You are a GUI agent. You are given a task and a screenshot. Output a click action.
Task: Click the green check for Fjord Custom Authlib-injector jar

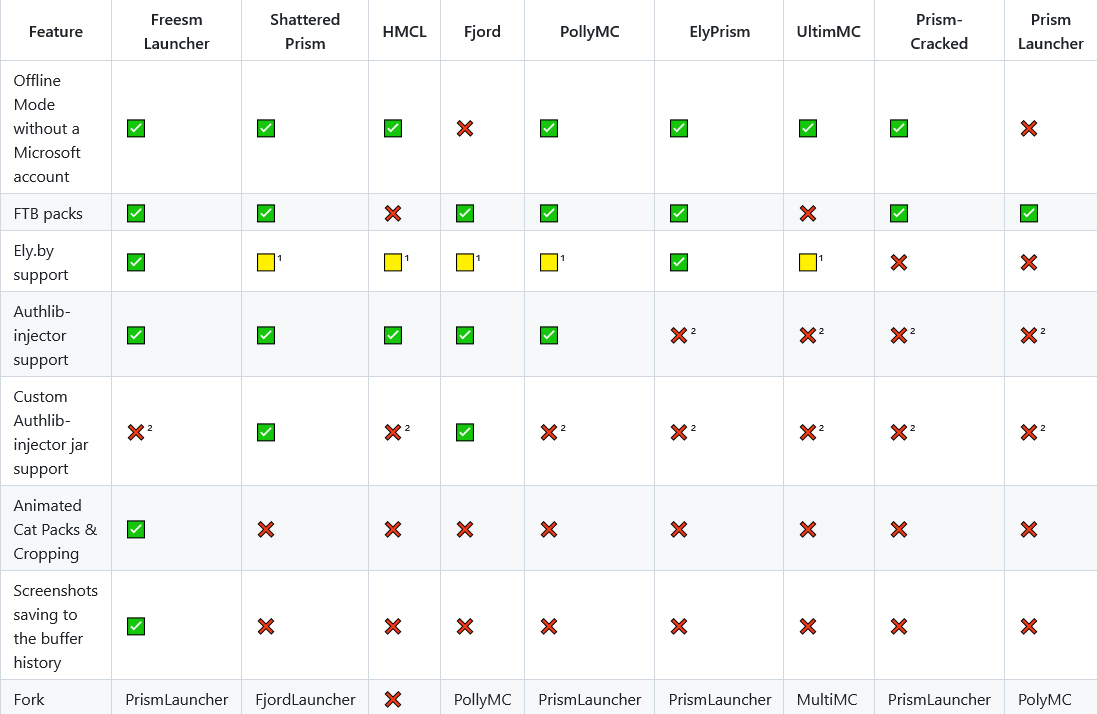click(x=465, y=432)
